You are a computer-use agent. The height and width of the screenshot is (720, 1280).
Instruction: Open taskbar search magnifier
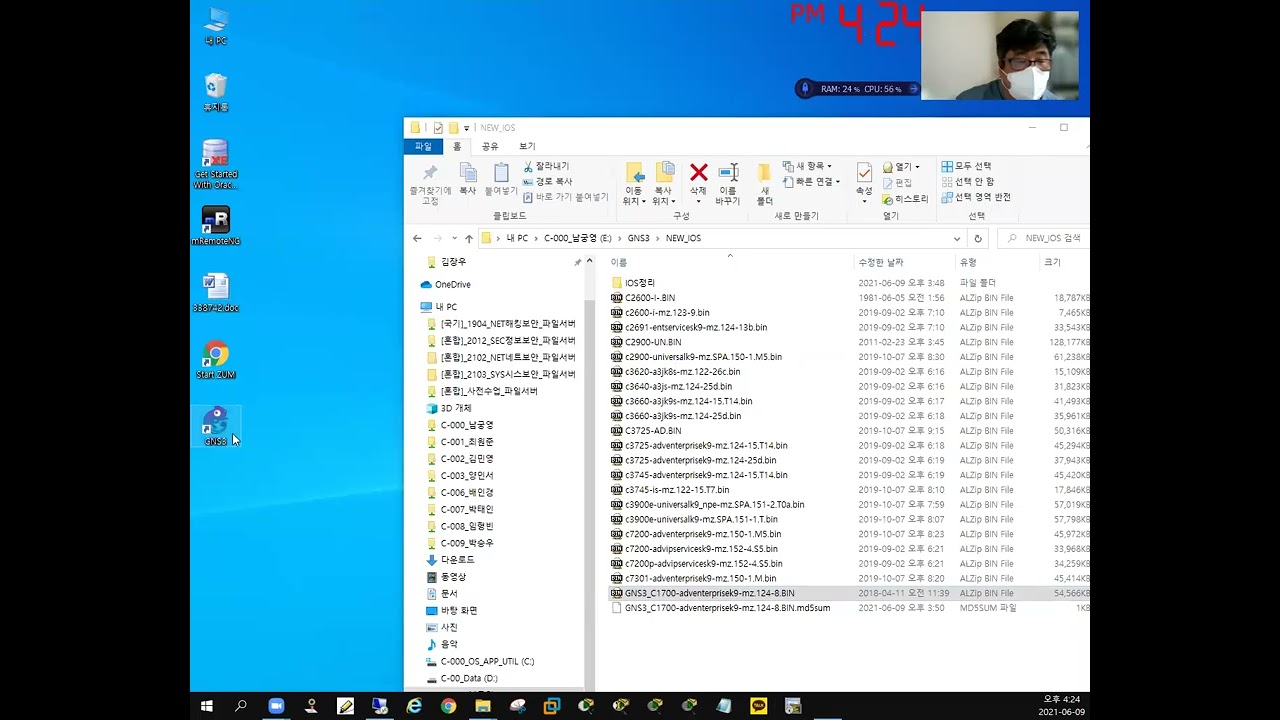(241, 706)
